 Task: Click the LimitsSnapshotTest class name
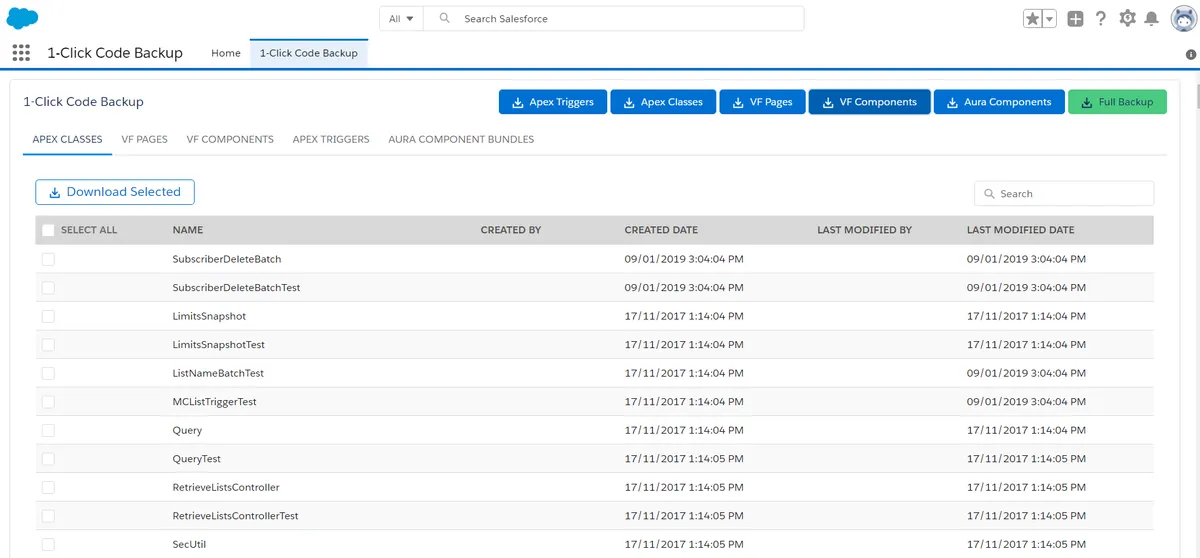click(x=219, y=345)
